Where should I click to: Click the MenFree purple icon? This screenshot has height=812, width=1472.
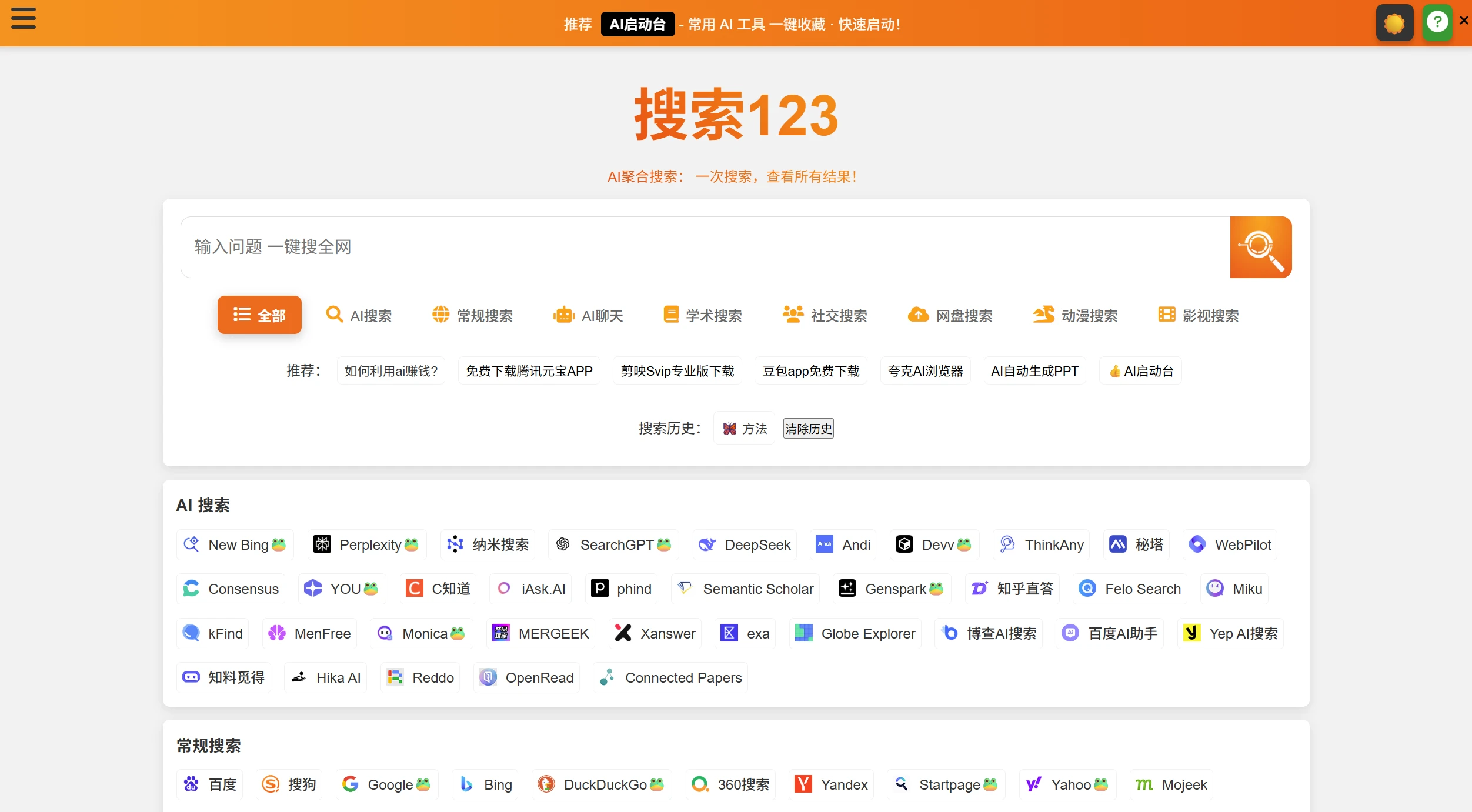click(x=277, y=633)
